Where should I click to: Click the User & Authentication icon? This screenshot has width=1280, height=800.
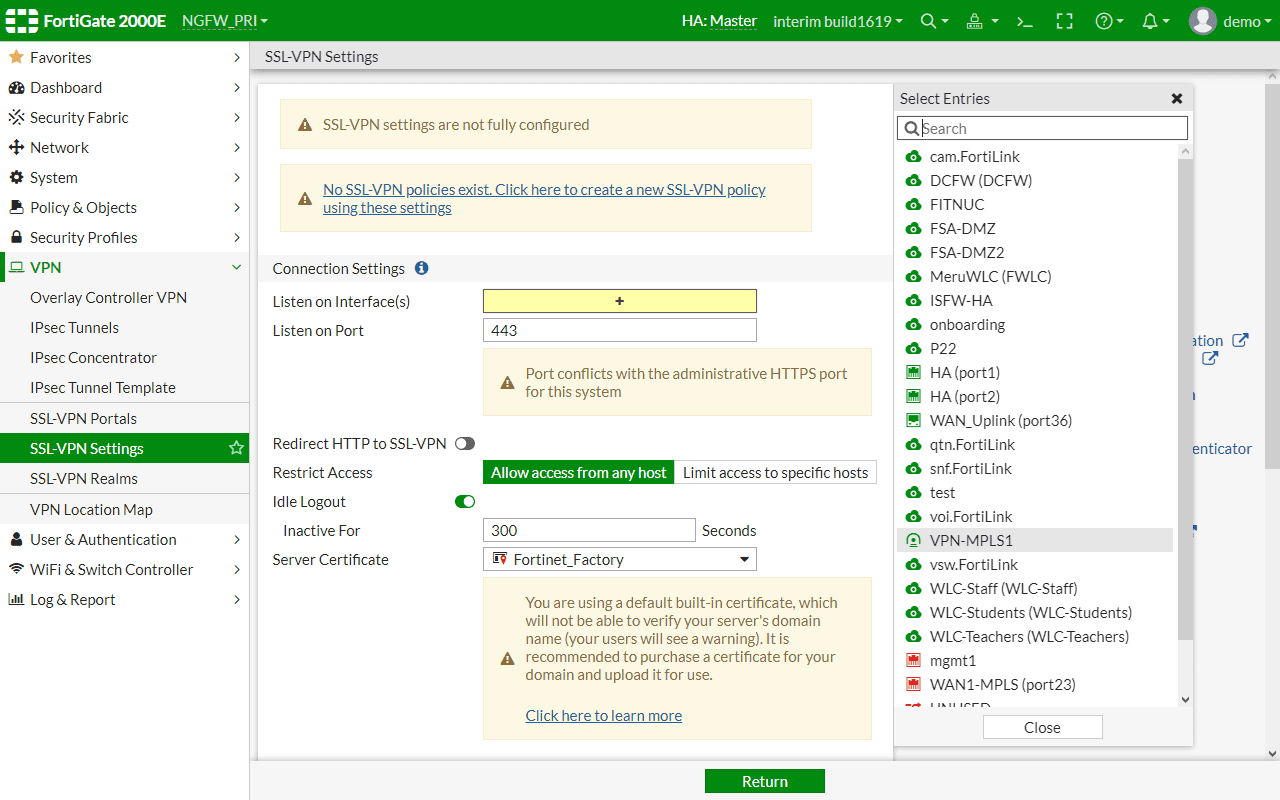point(16,539)
